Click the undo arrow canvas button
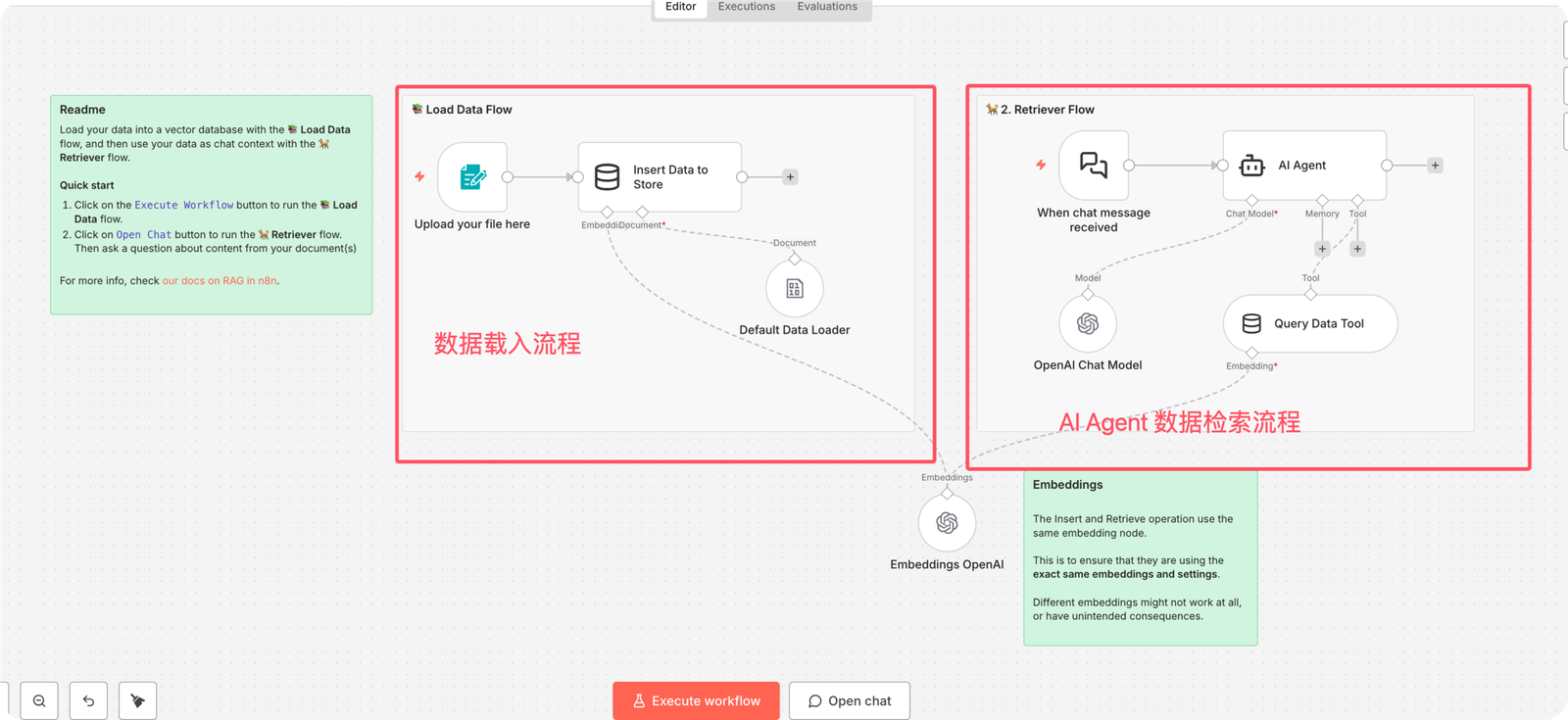This screenshot has width=1568, height=720. coord(88,700)
